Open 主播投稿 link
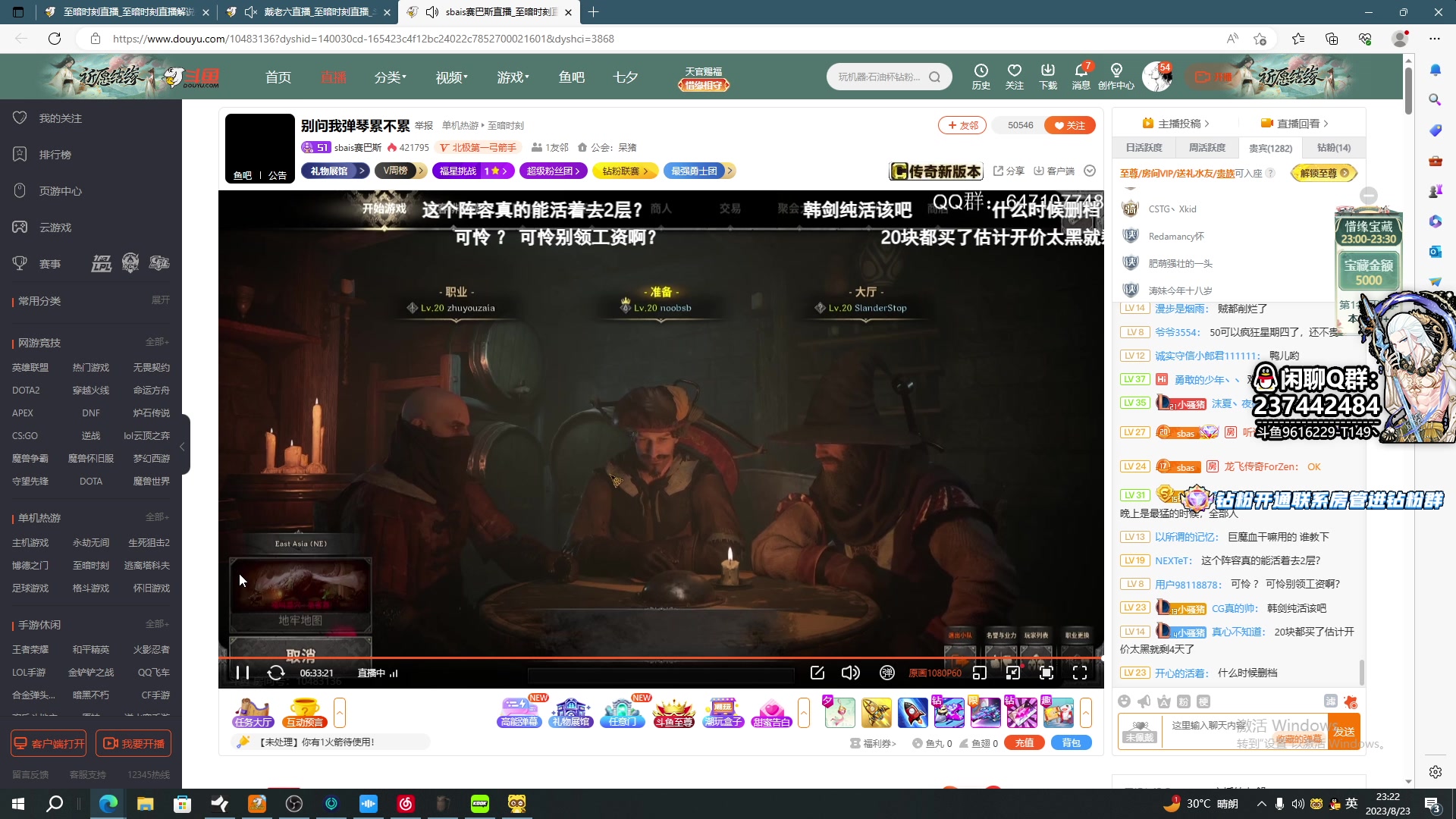Screen dimensions: 1456x819 [1177, 124]
